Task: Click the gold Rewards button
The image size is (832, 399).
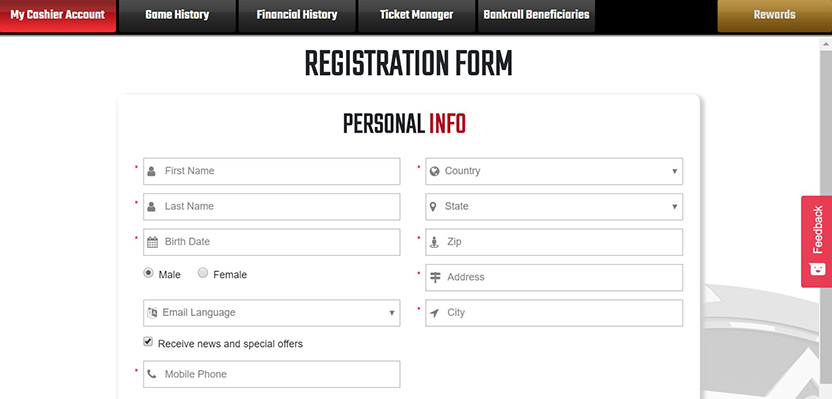Action: pyautogui.click(x=775, y=15)
